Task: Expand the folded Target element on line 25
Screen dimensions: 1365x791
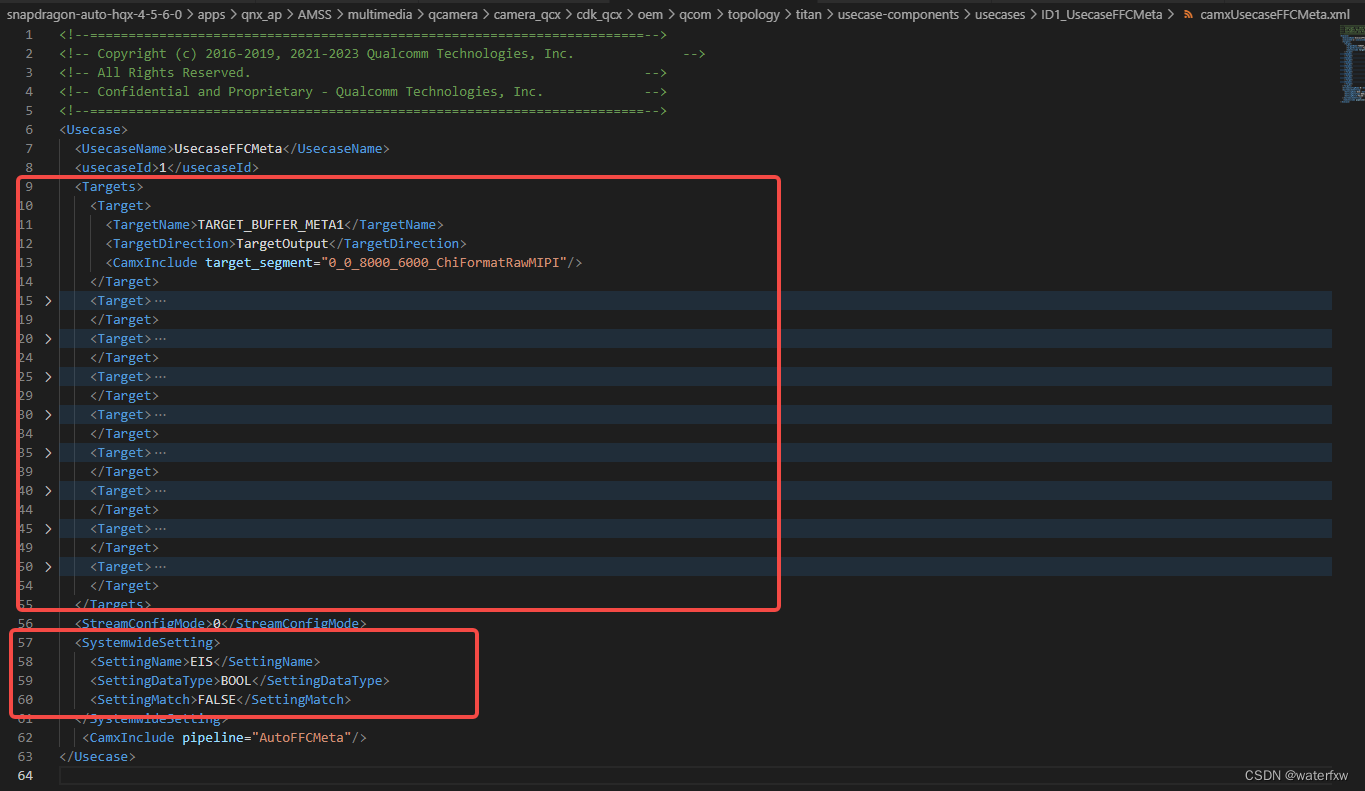Action: [48, 376]
